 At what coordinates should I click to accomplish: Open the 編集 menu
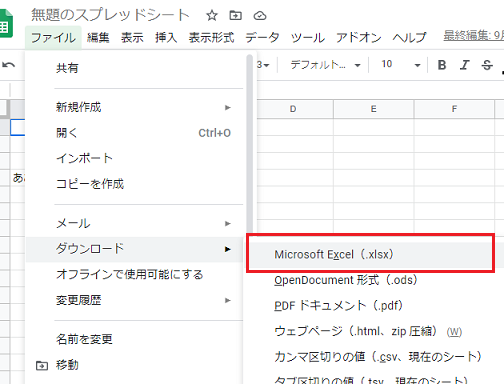pos(98,38)
